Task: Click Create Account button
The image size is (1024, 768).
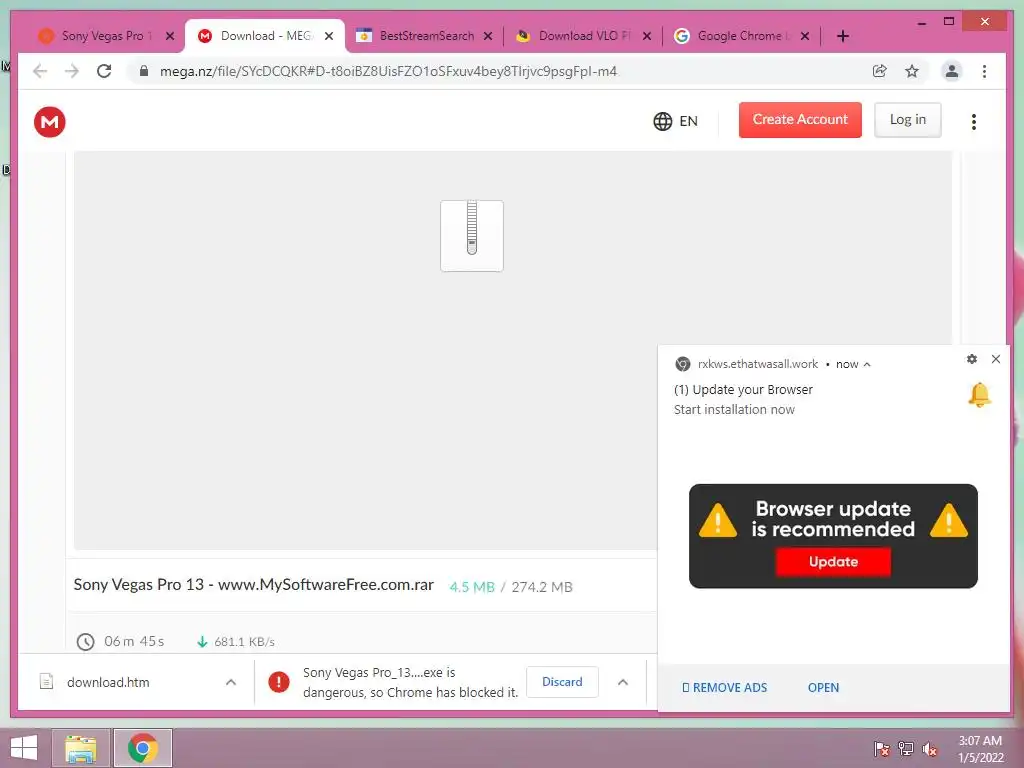Action: (x=800, y=120)
